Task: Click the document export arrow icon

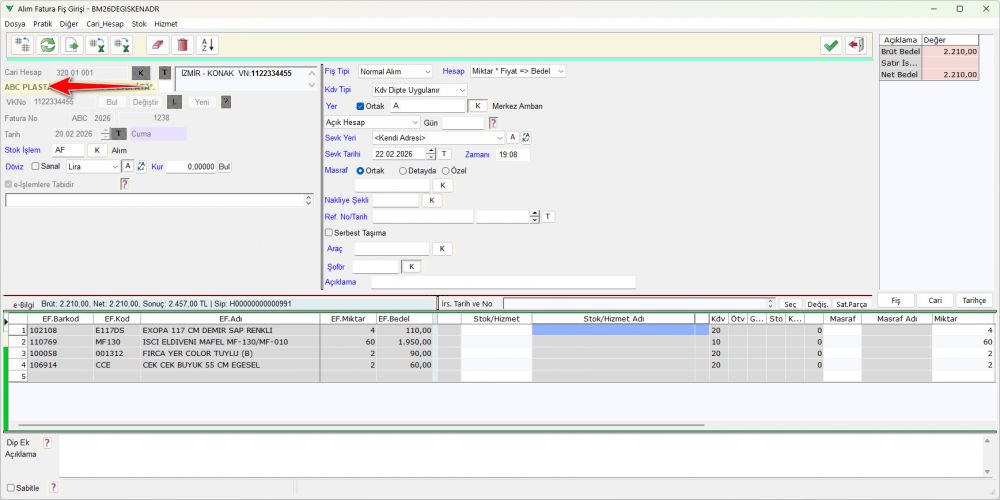Action: click(x=72, y=45)
